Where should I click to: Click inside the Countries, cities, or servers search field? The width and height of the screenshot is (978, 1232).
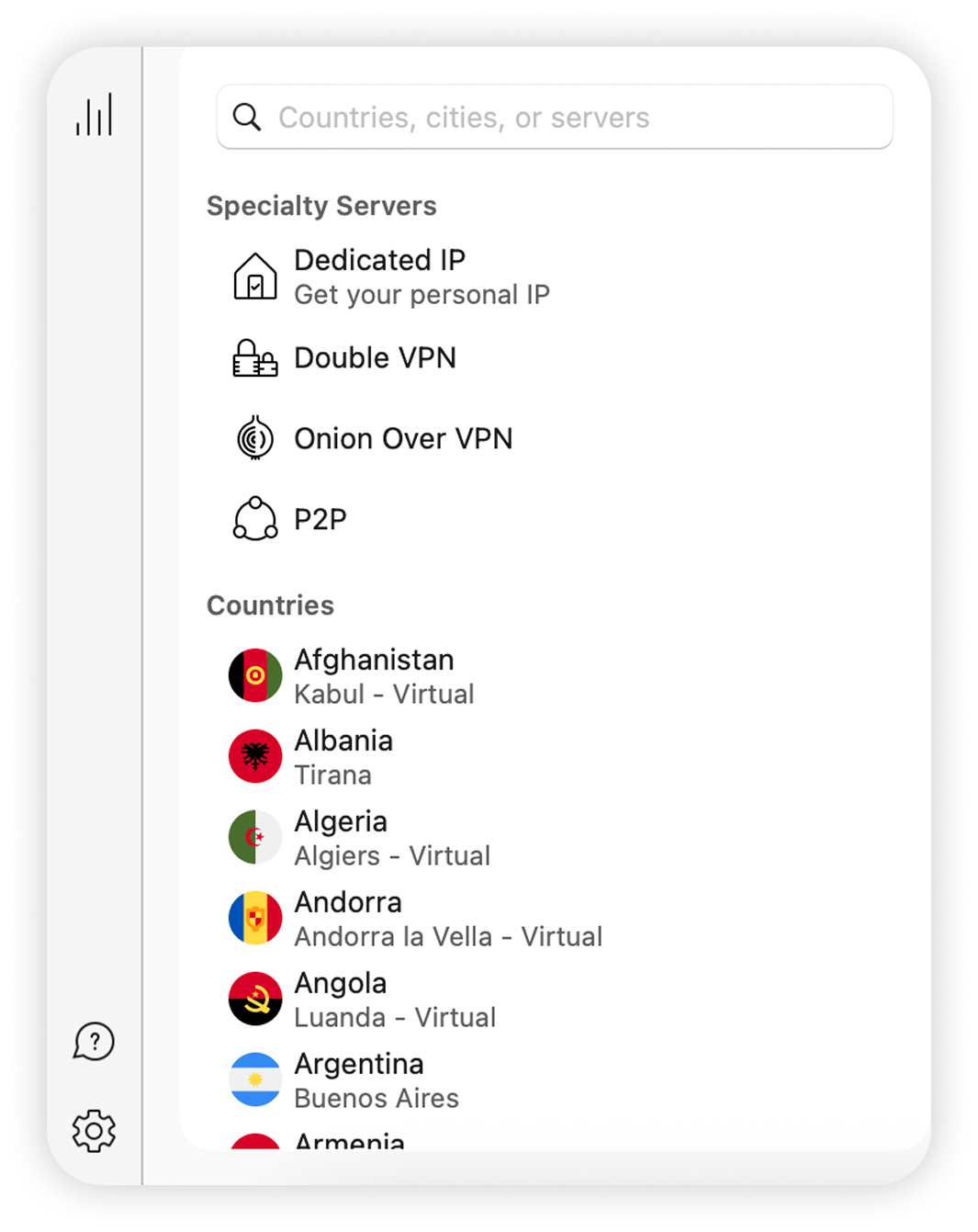click(551, 117)
